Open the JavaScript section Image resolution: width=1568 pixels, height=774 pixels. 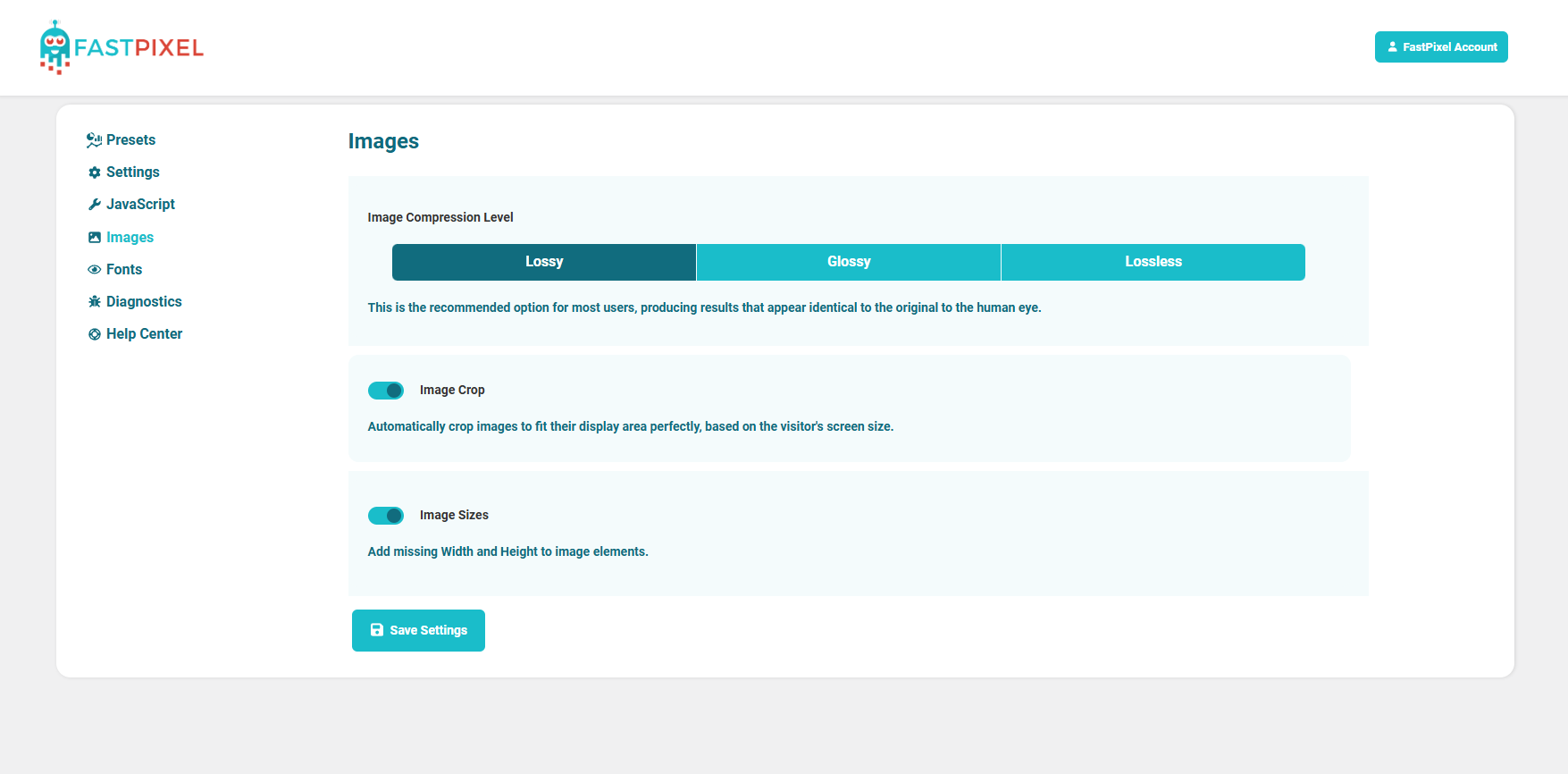coord(140,205)
